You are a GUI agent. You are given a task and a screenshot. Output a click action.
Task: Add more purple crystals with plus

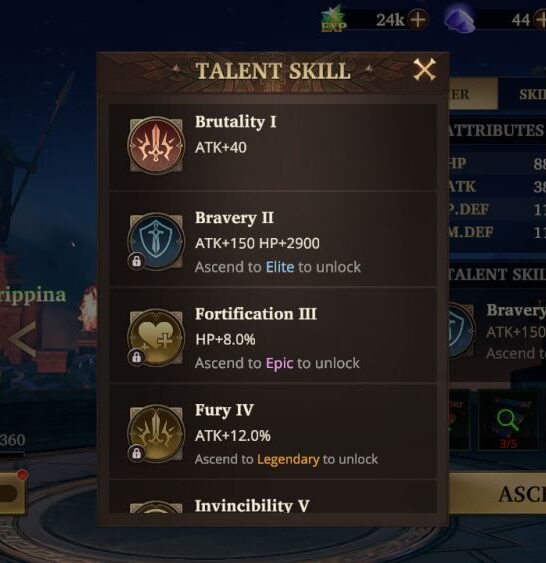pyautogui.click(x=540, y=19)
